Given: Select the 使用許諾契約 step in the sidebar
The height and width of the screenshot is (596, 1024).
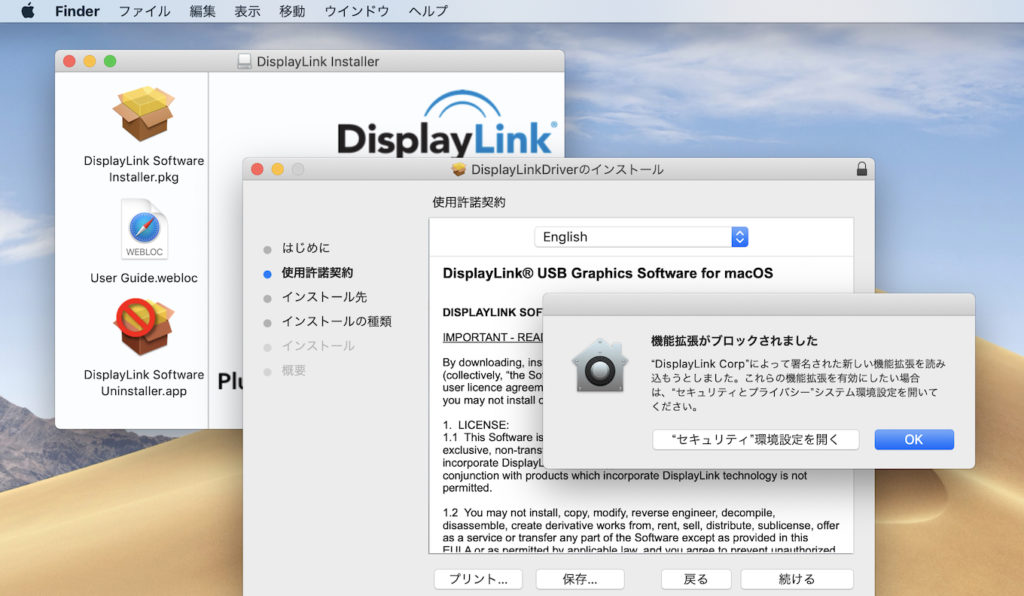Looking at the screenshot, I should pyautogui.click(x=317, y=272).
